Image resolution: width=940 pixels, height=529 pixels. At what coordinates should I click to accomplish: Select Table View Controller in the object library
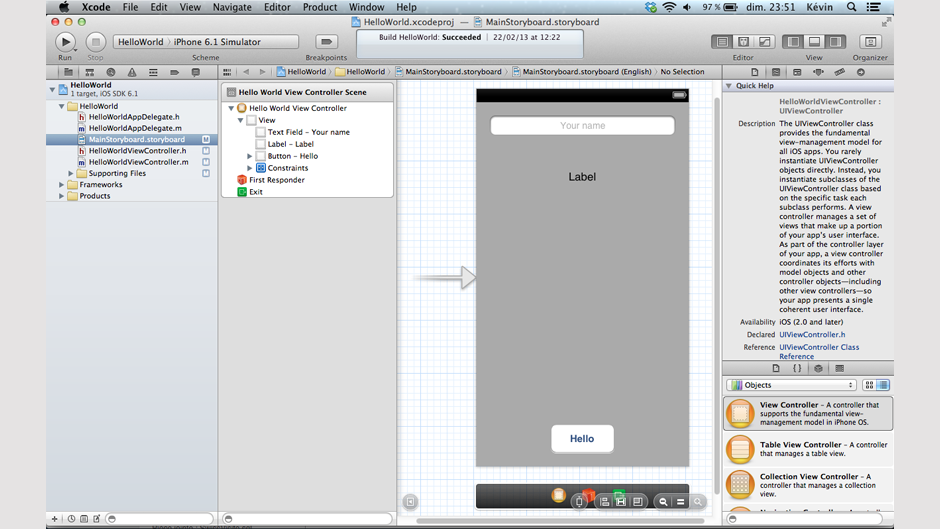click(808, 449)
